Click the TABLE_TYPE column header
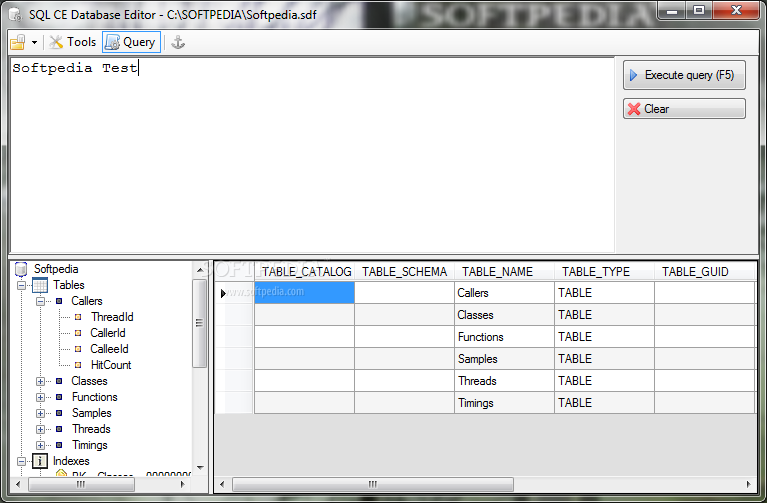Screen dimensions: 767x503 604,272
